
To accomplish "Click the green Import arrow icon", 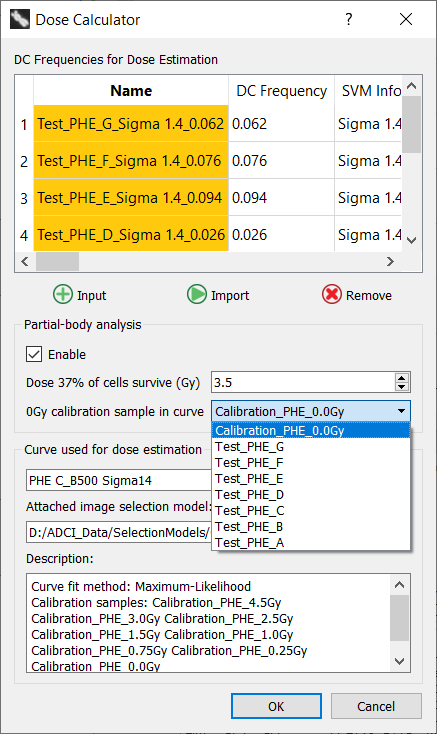I will 197,294.
